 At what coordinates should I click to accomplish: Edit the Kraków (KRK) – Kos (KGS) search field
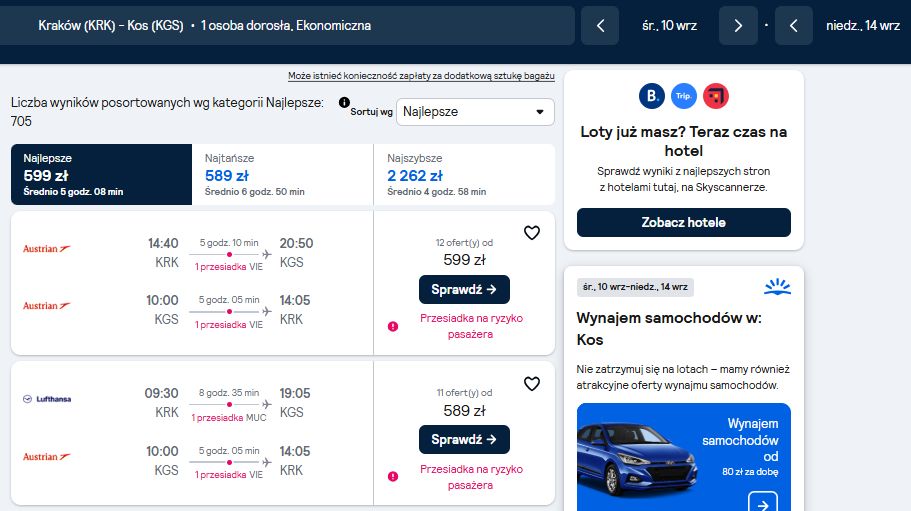tap(287, 26)
